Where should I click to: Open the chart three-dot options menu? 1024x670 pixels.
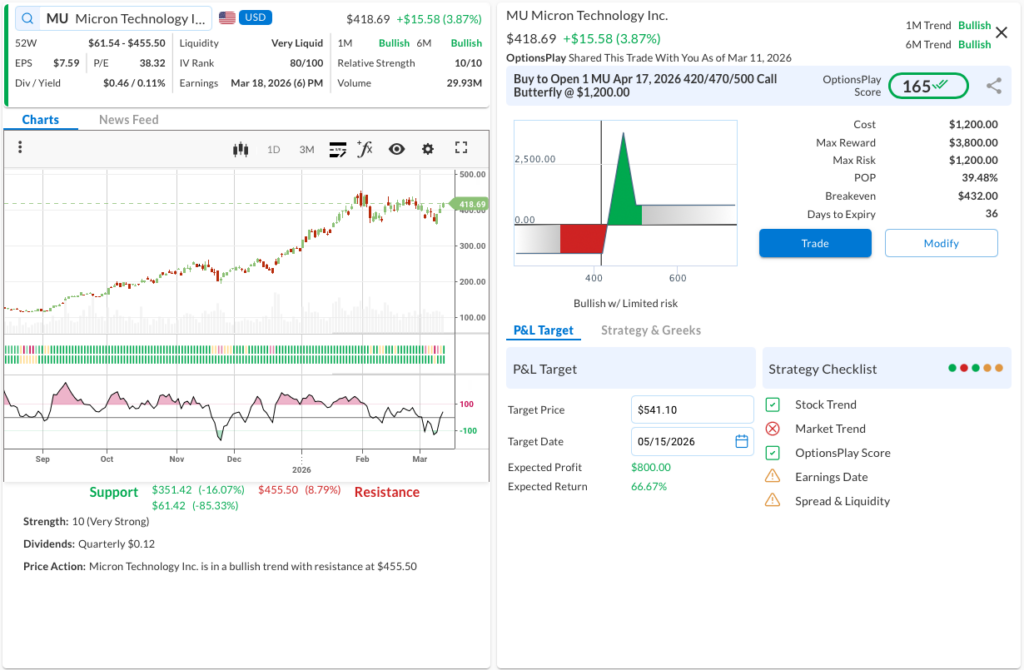(20, 148)
